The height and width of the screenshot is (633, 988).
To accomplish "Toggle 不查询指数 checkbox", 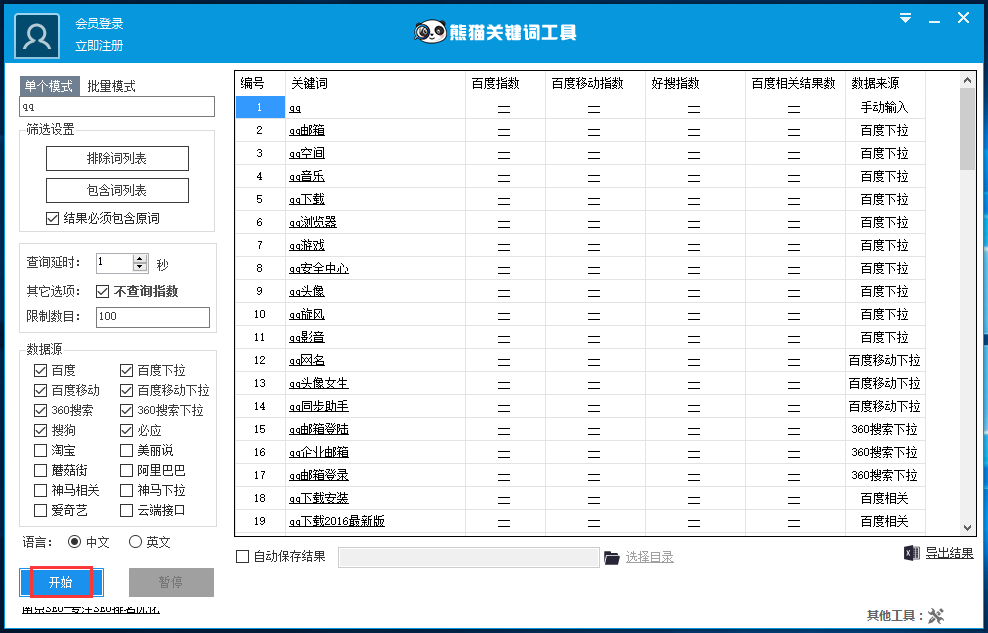I will [103, 292].
